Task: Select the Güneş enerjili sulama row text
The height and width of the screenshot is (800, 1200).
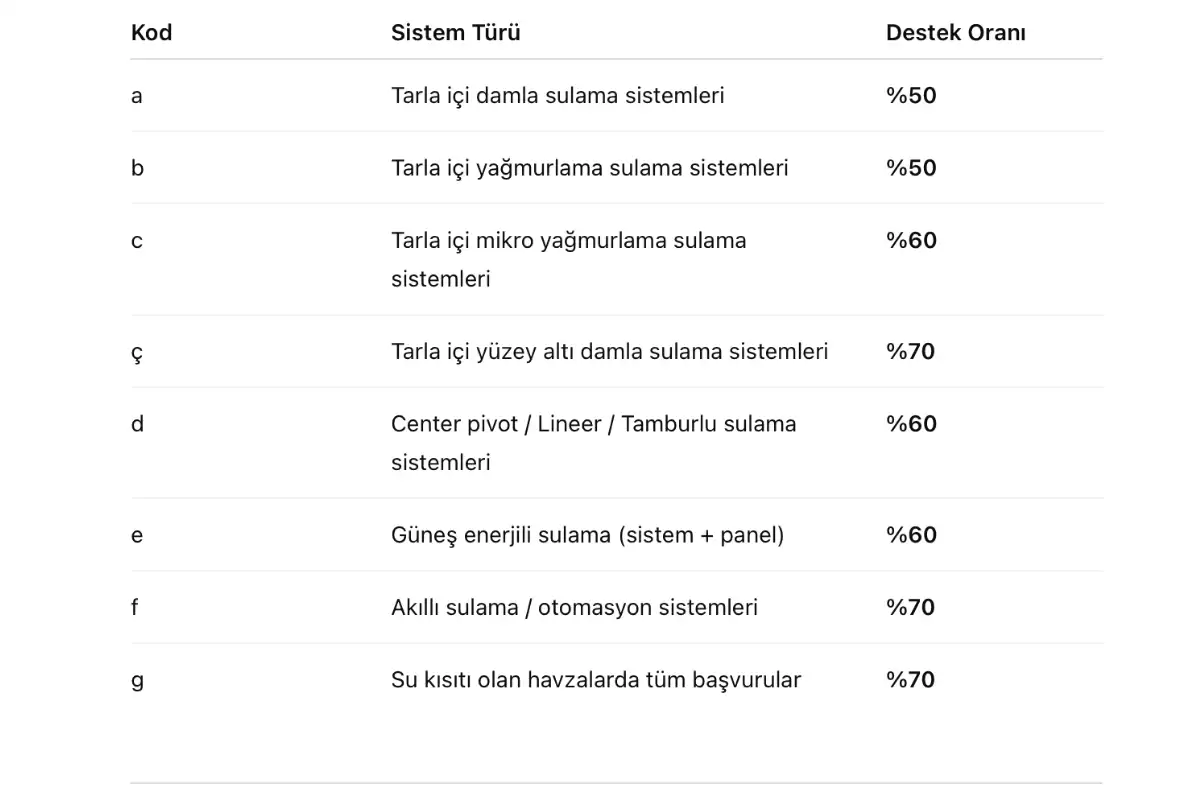Action: [x=587, y=535]
